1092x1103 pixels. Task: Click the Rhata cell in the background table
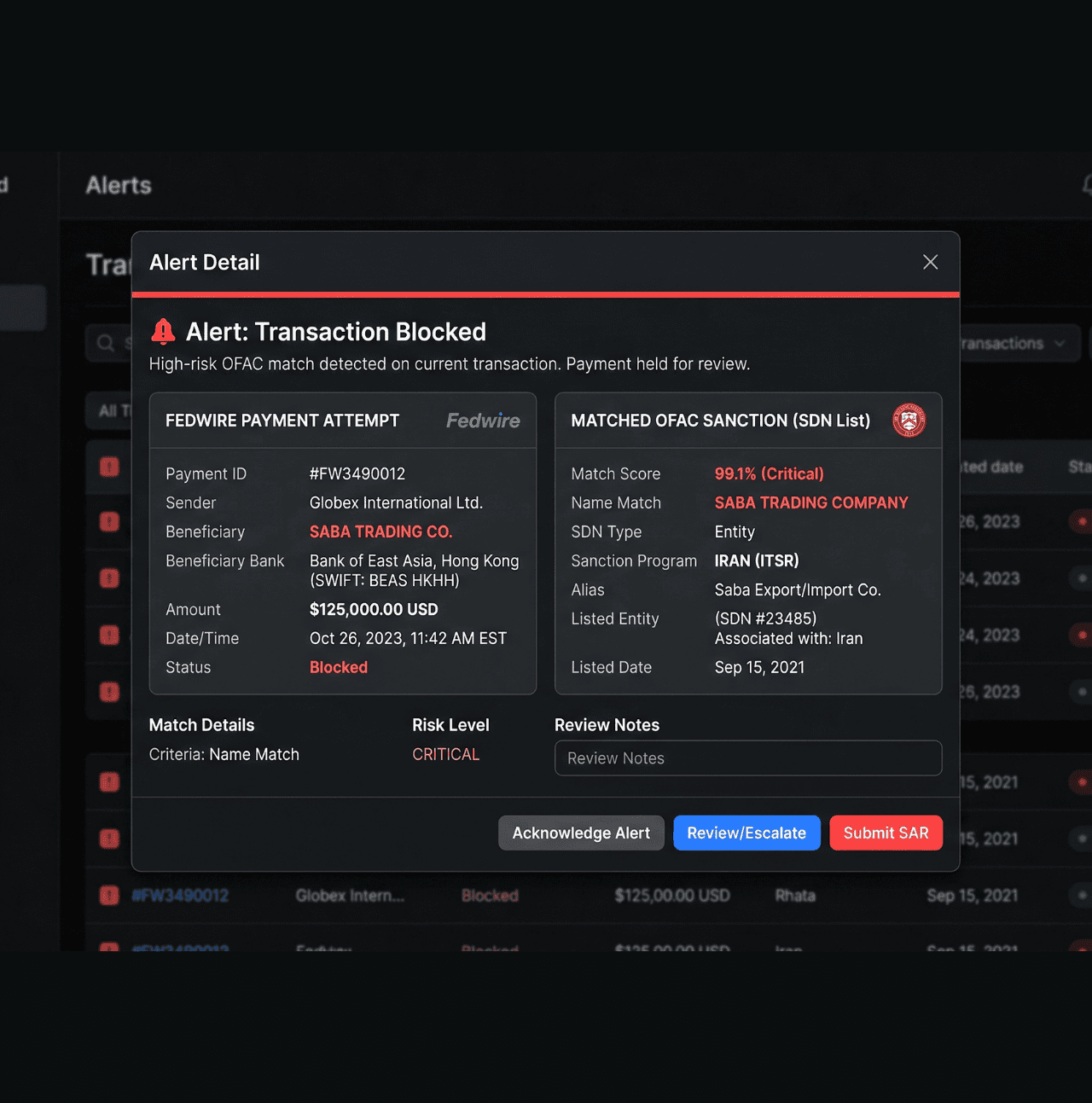click(795, 896)
